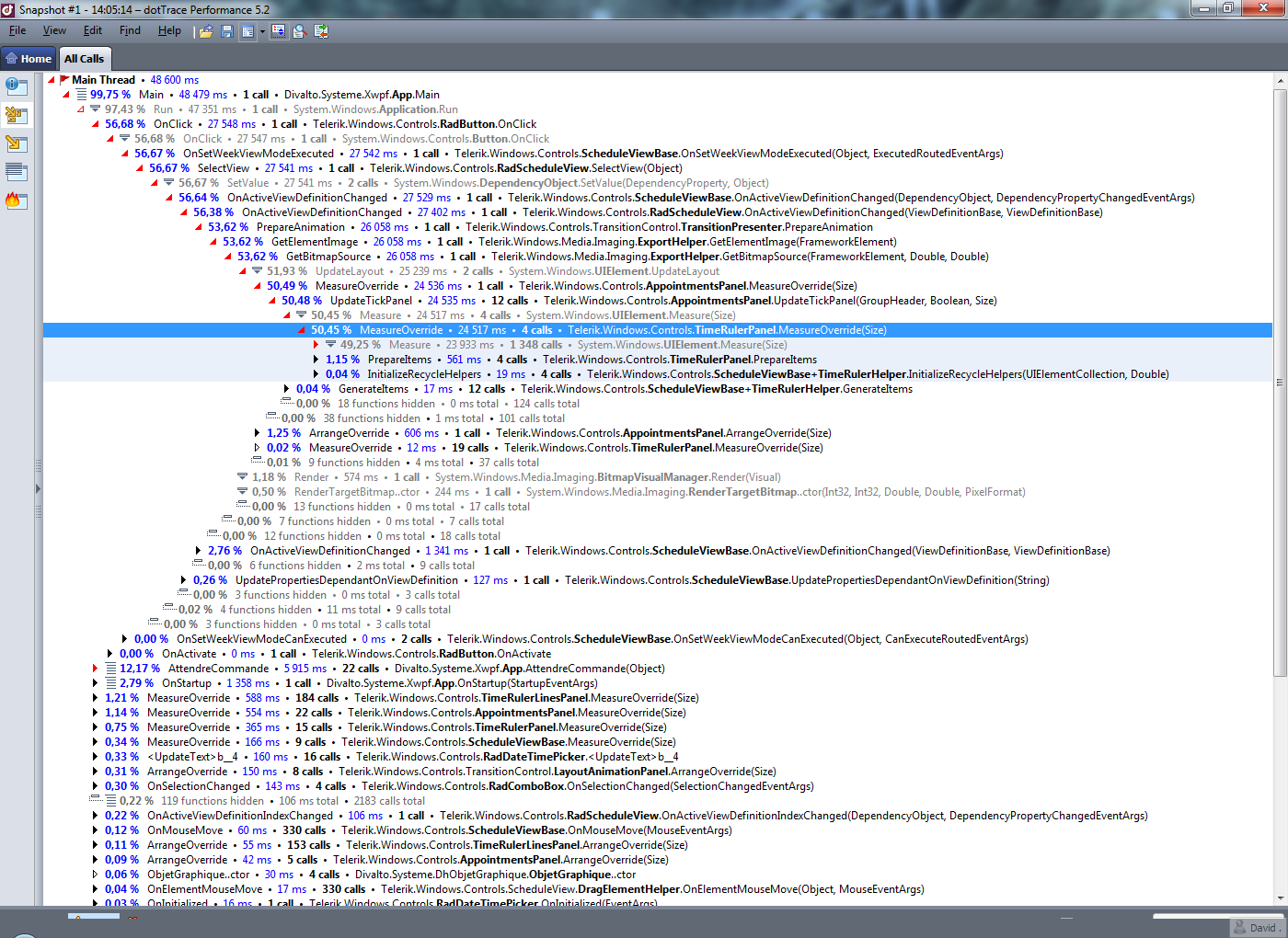
Task: Click the funnel icon on 51,93 % UpdateLayout
Action: (258, 271)
